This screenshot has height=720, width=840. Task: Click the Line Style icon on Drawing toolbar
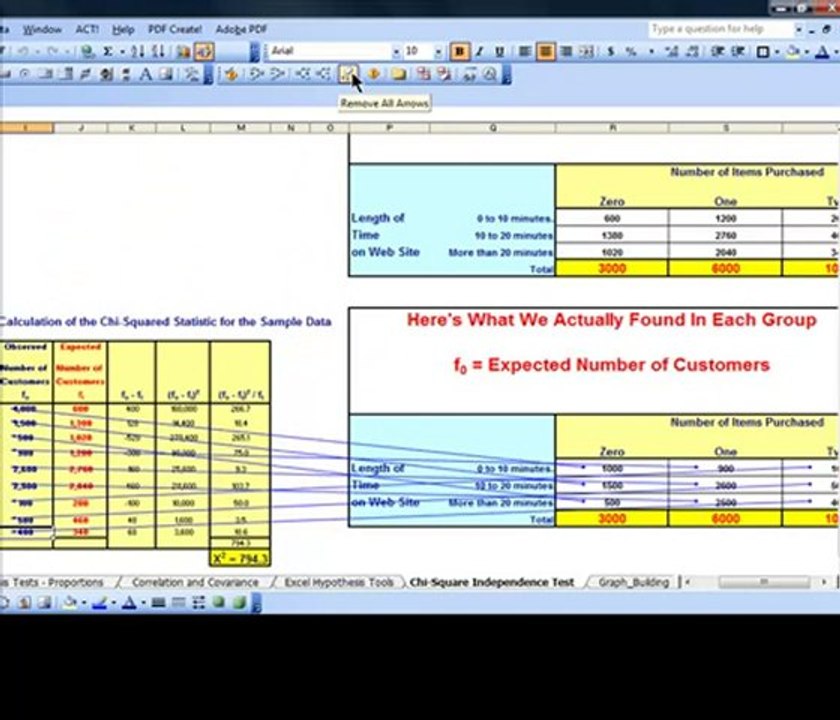(158, 603)
